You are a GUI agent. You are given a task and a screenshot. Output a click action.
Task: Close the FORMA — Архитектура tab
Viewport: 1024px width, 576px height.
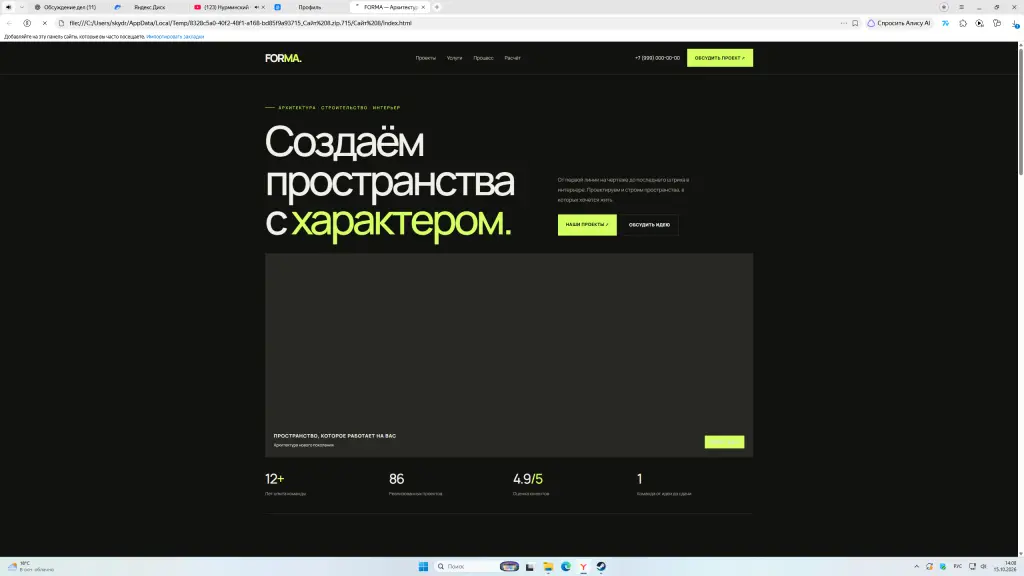coord(423,7)
